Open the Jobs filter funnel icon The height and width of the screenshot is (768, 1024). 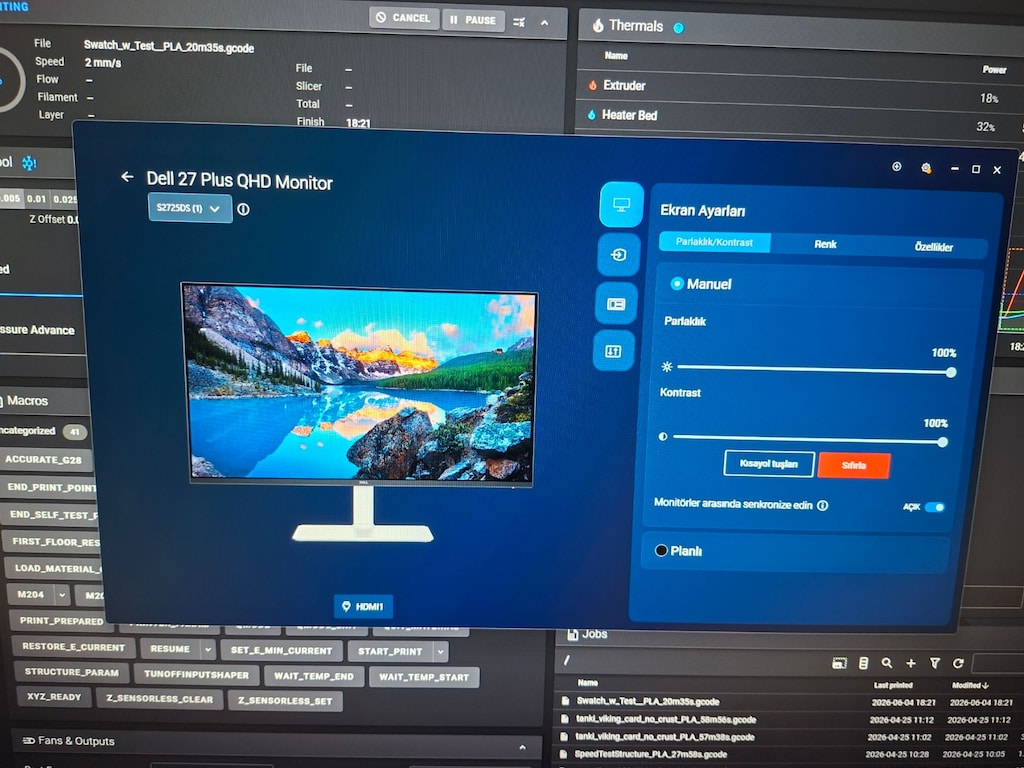pyautogui.click(x=935, y=663)
